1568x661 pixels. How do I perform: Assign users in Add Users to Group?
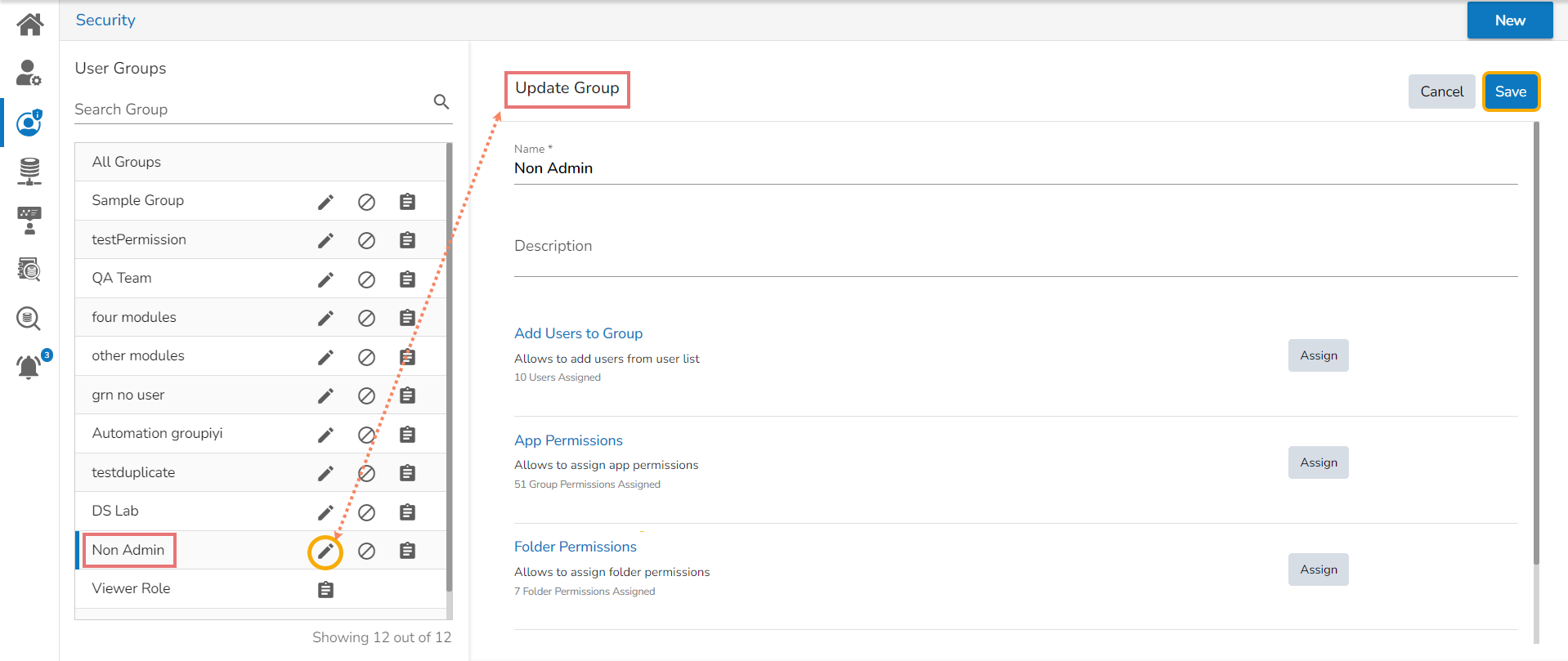point(1318,355)
